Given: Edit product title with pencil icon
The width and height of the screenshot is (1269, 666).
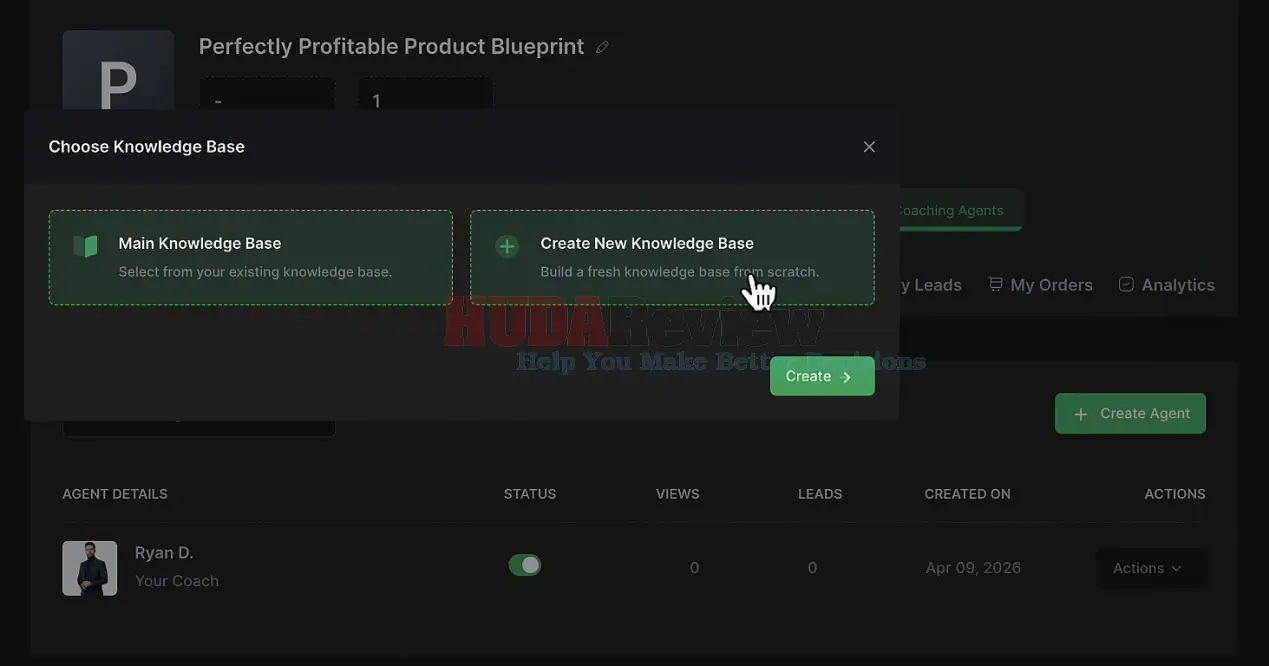Looking at the screenshot, I should pyautogui.click(x=602, y=47).
